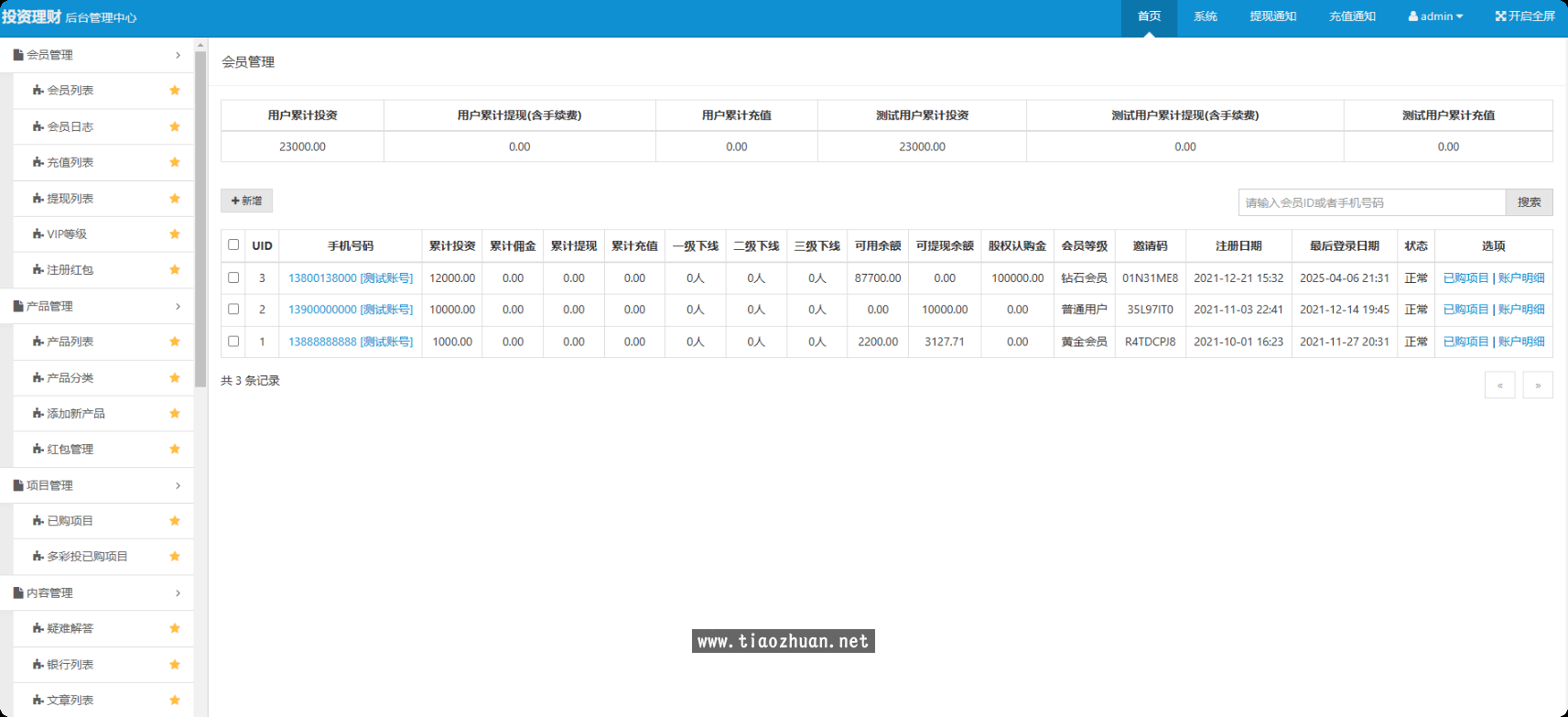Click the user icon beside admin
Viewport: 1568px width, 717px height.
[x=1413, y=16]
